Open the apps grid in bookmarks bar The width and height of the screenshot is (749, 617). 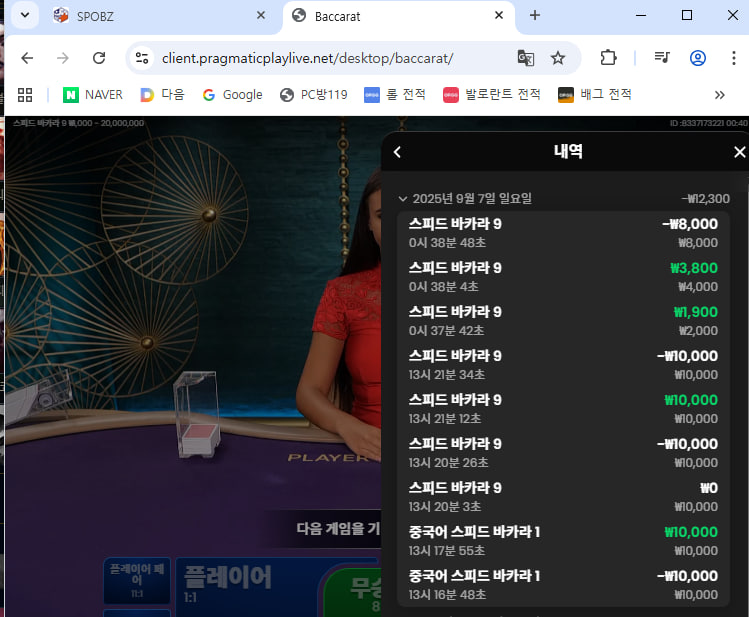click(x=25, y=95)
